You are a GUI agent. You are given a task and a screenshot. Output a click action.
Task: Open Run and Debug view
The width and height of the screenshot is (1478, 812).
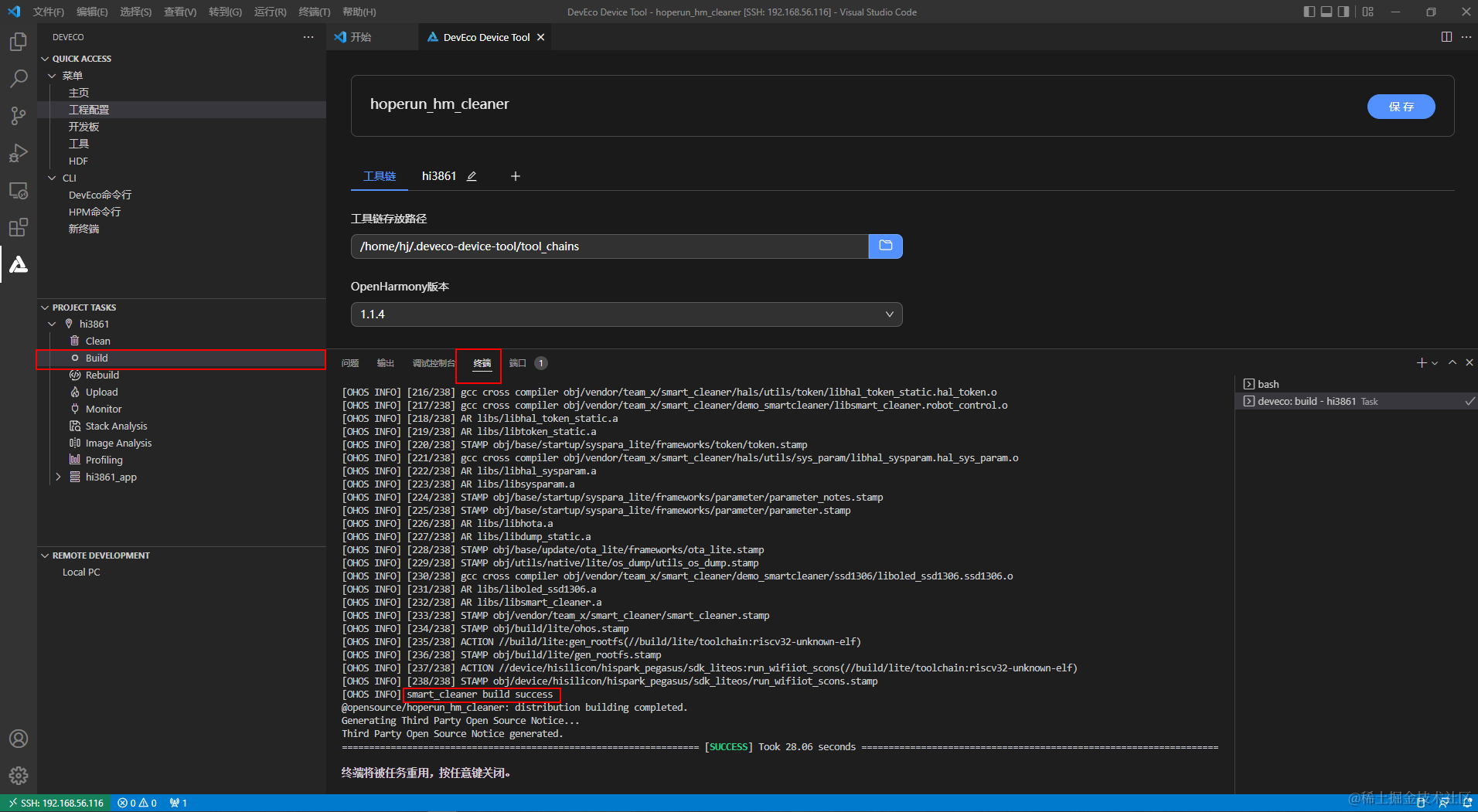pyautogui.click(x=19, y=153)
